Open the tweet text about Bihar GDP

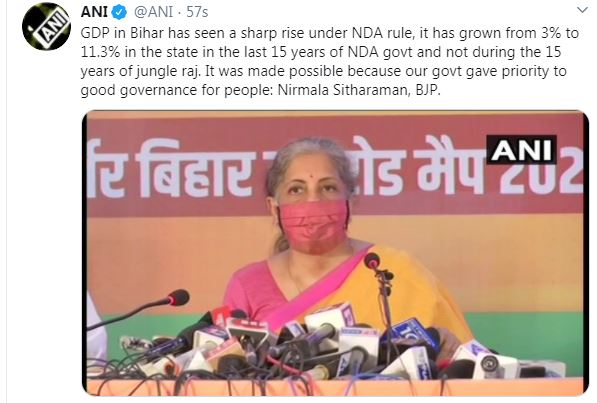click(x=329, y=61)
